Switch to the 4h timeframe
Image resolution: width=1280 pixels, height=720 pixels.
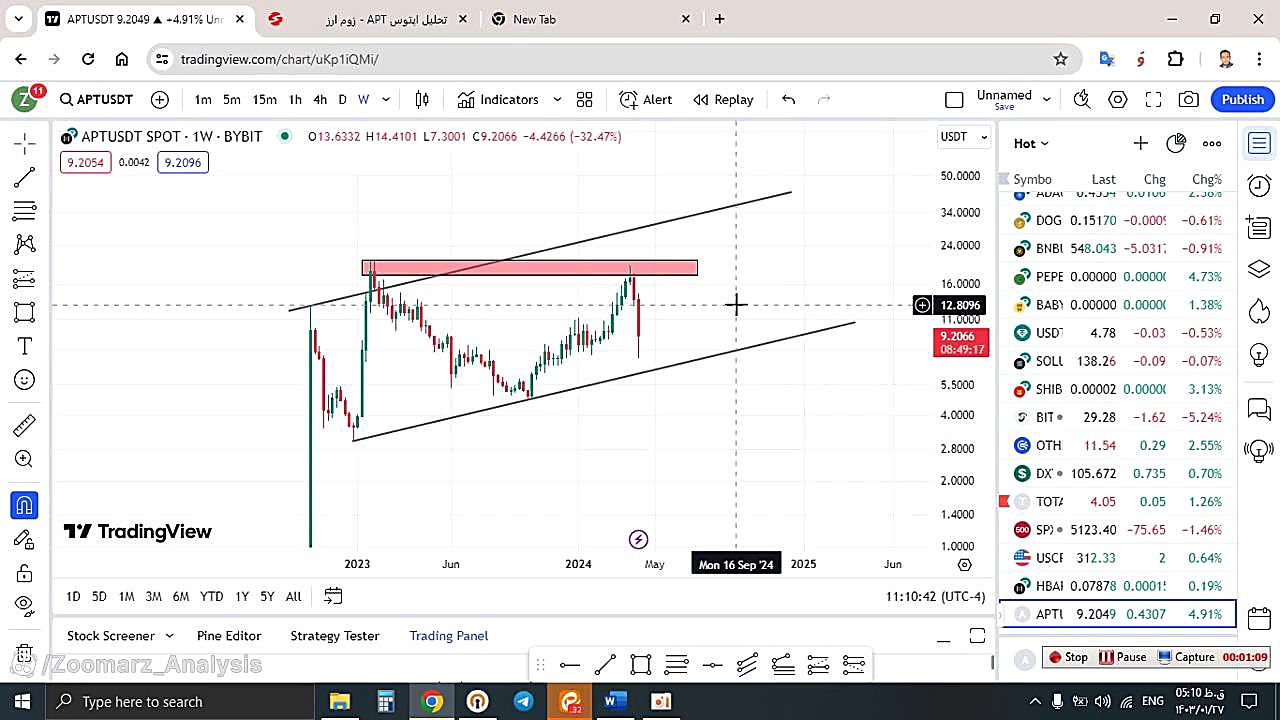click(x=320, y=99)
